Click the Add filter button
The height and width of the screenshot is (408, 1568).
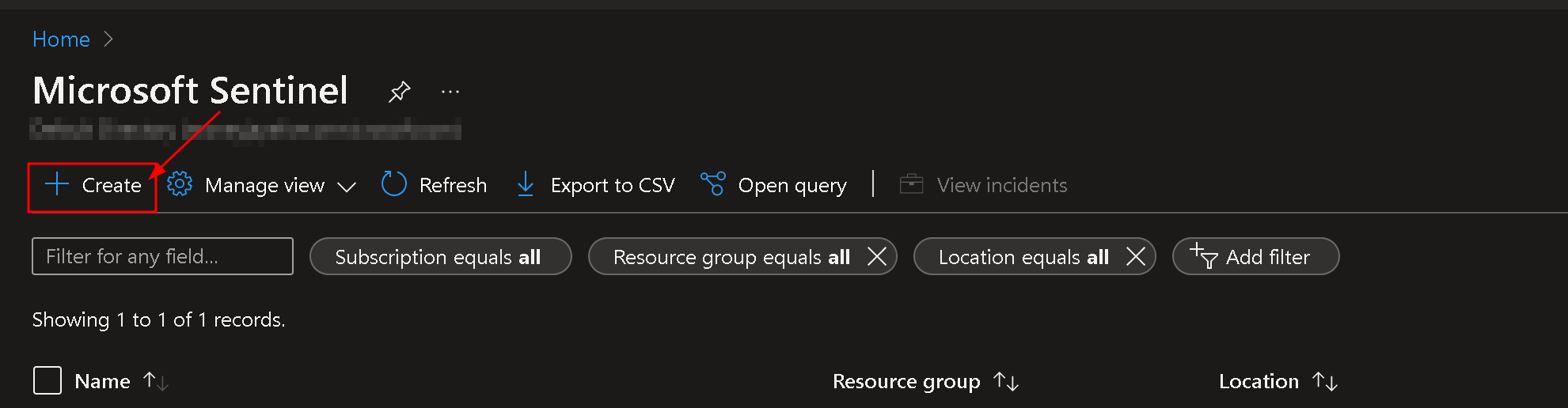pyautogui.click(x=1255, y=257)
